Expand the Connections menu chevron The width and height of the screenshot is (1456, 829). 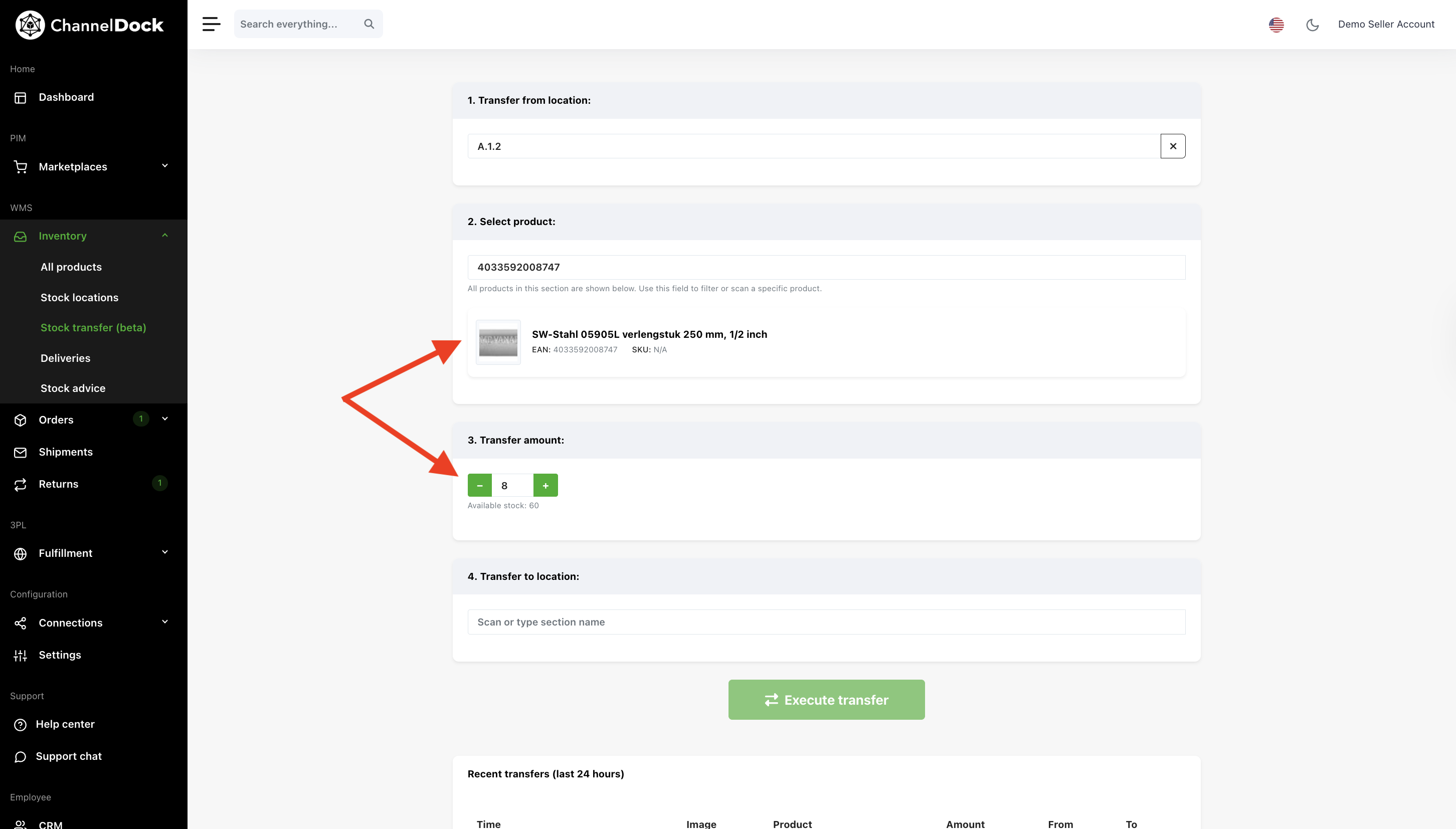click(165, 621)
